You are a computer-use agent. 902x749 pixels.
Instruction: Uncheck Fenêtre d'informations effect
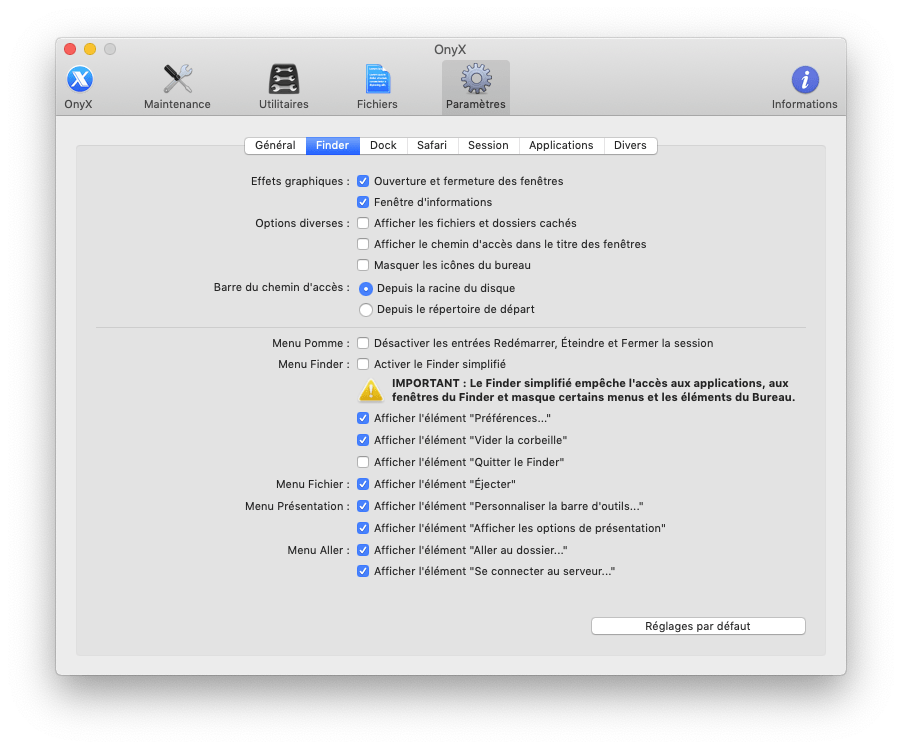click(363, 202)
